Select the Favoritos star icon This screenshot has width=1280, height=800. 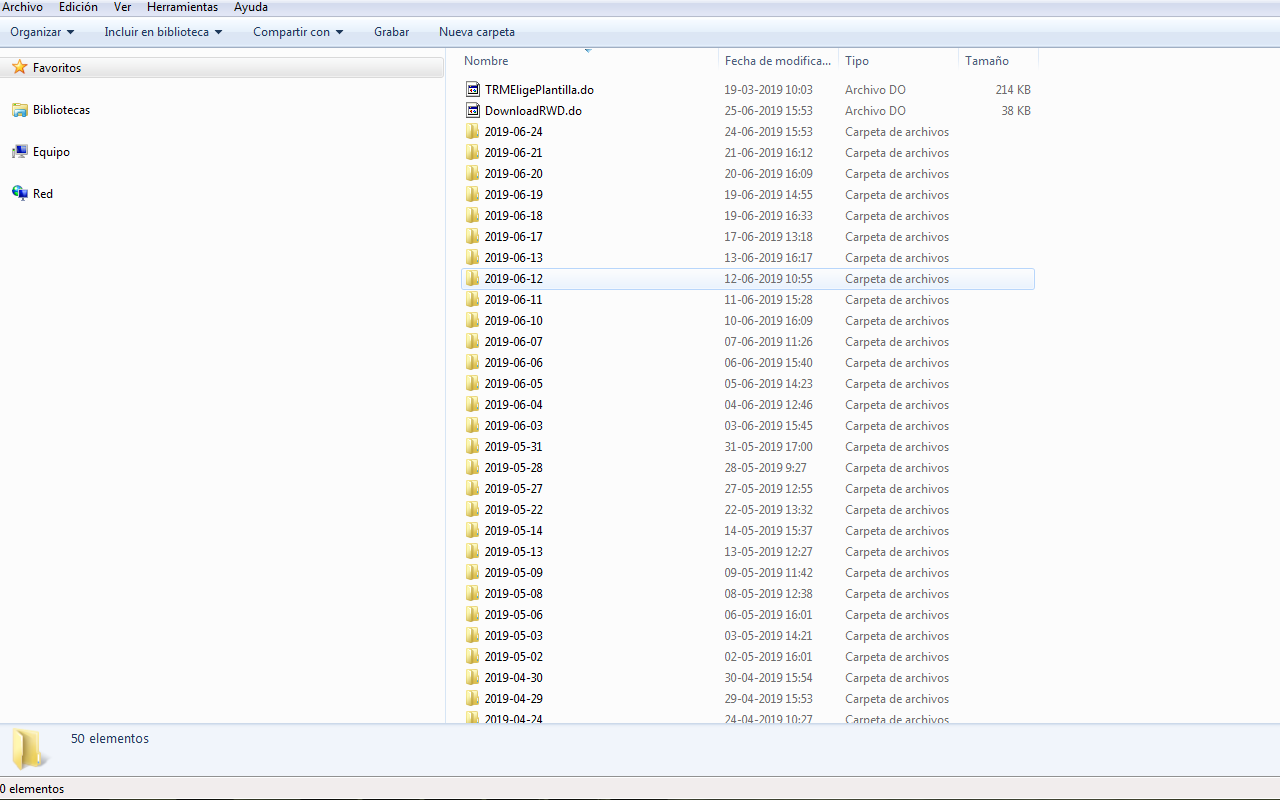(20, 68)
